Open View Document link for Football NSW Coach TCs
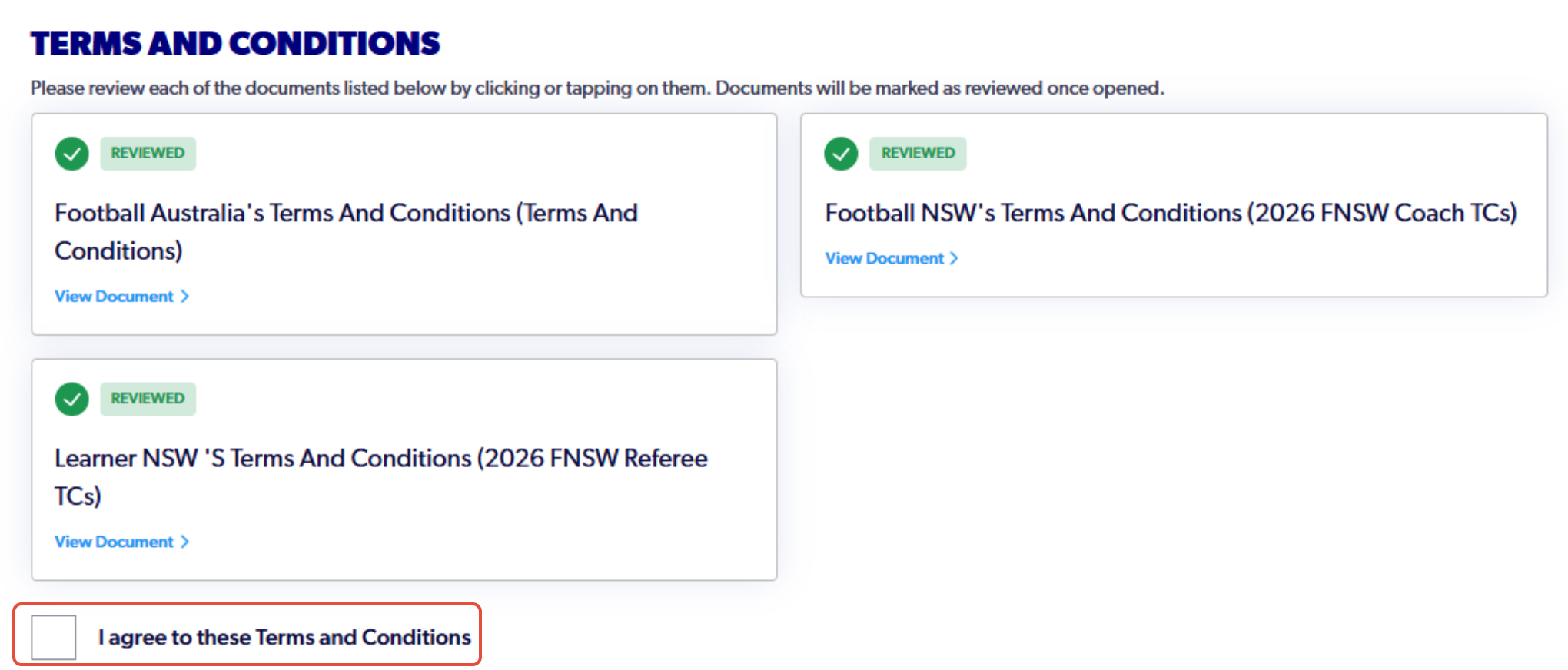The image size is (1568, 670). [x=892, y=258]
